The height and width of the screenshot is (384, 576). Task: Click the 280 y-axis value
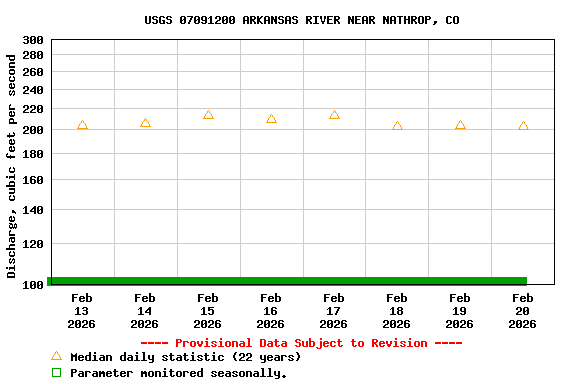33,55
